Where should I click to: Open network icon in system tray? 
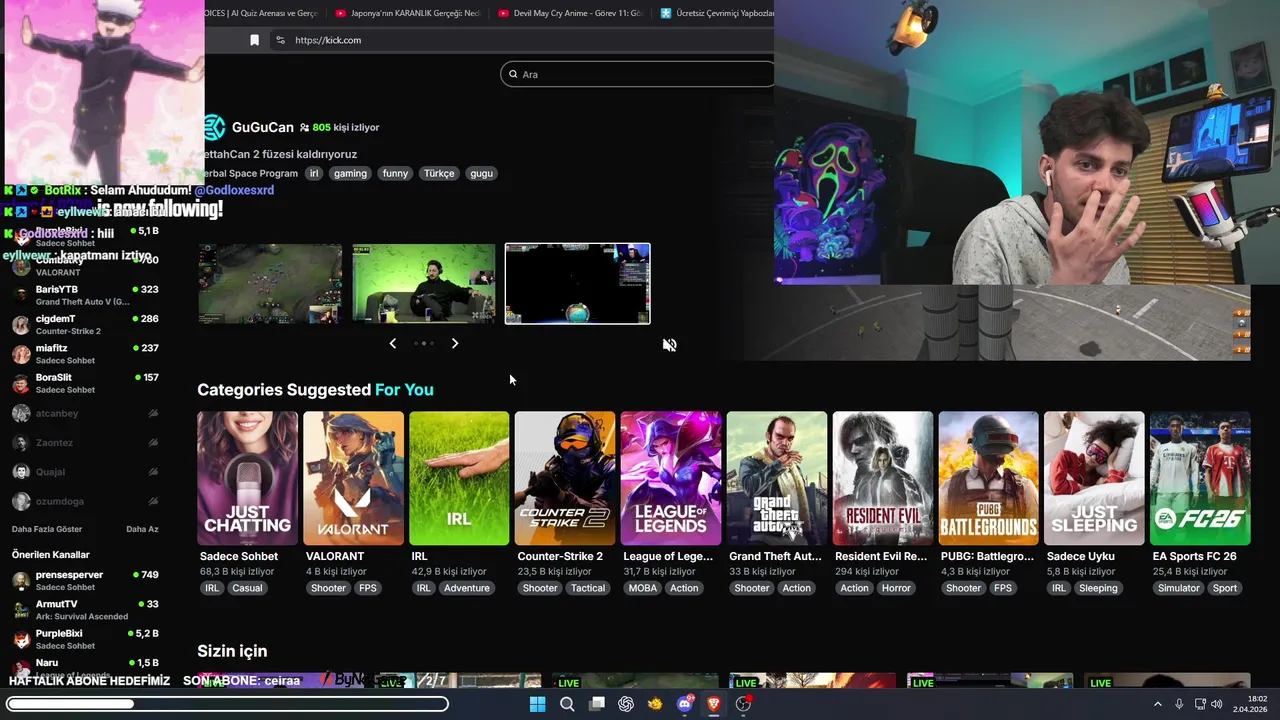point(1200,704)
